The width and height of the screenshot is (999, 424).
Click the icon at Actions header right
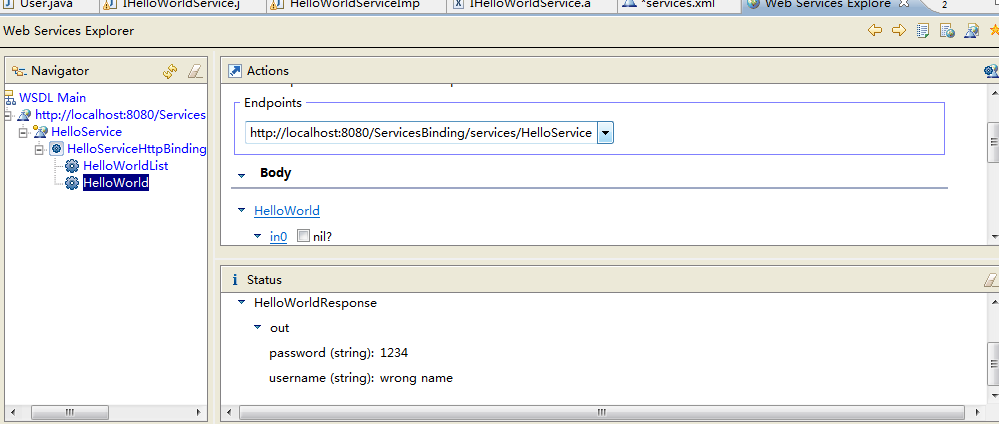pyautogui.click(x=991, y=71)
